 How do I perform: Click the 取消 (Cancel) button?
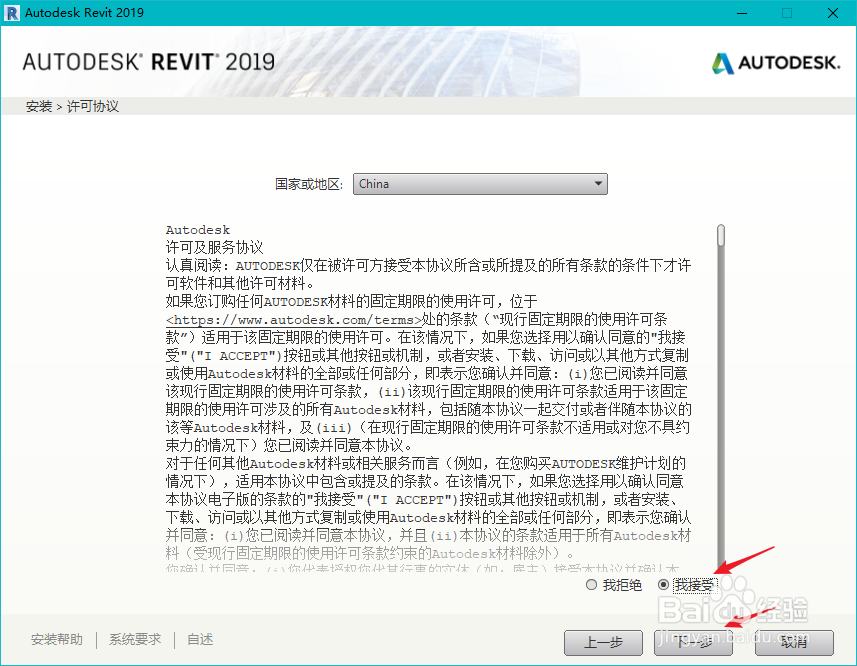click(794, 643)
